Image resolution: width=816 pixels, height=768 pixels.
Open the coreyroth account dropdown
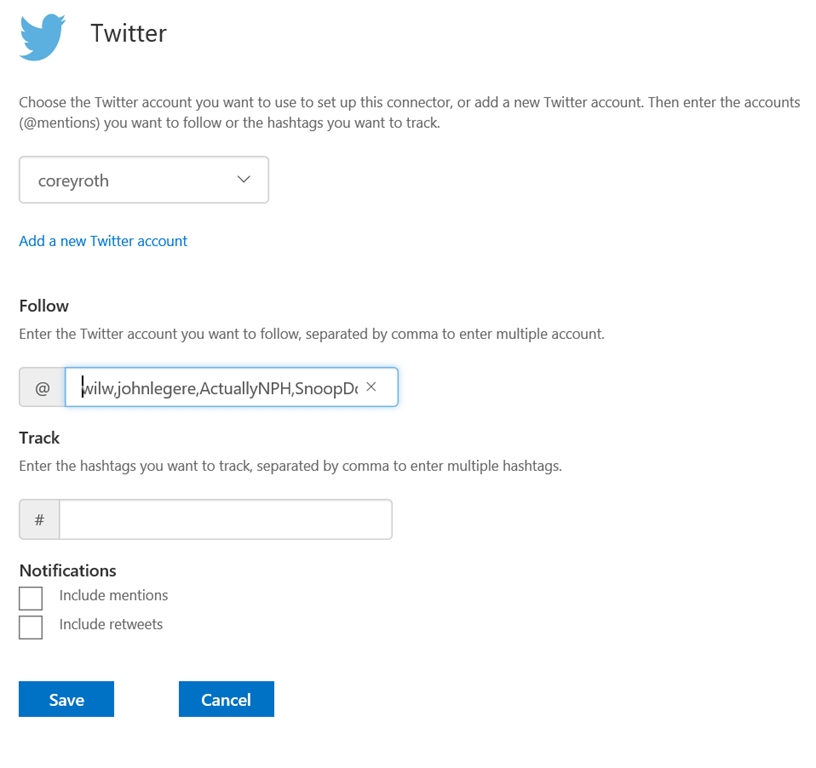click(144, 180)
